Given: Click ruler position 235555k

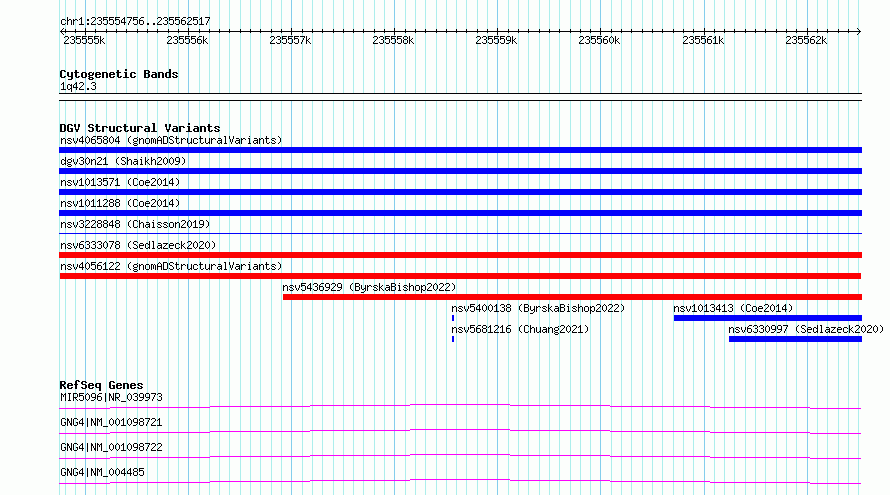Looking at the screenshot, I should pyautogui.click(x=84, y=40).
